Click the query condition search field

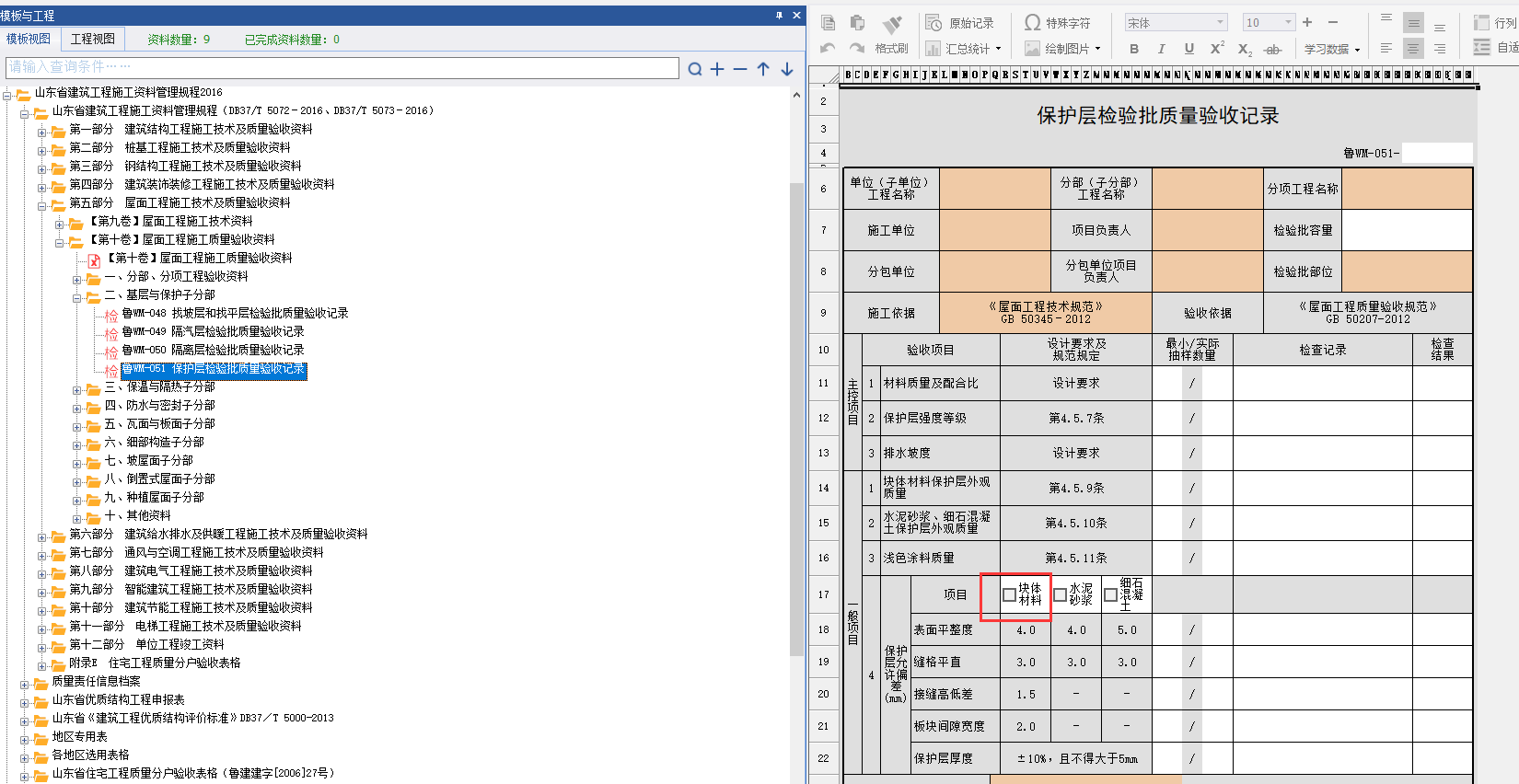coord(342,67)
